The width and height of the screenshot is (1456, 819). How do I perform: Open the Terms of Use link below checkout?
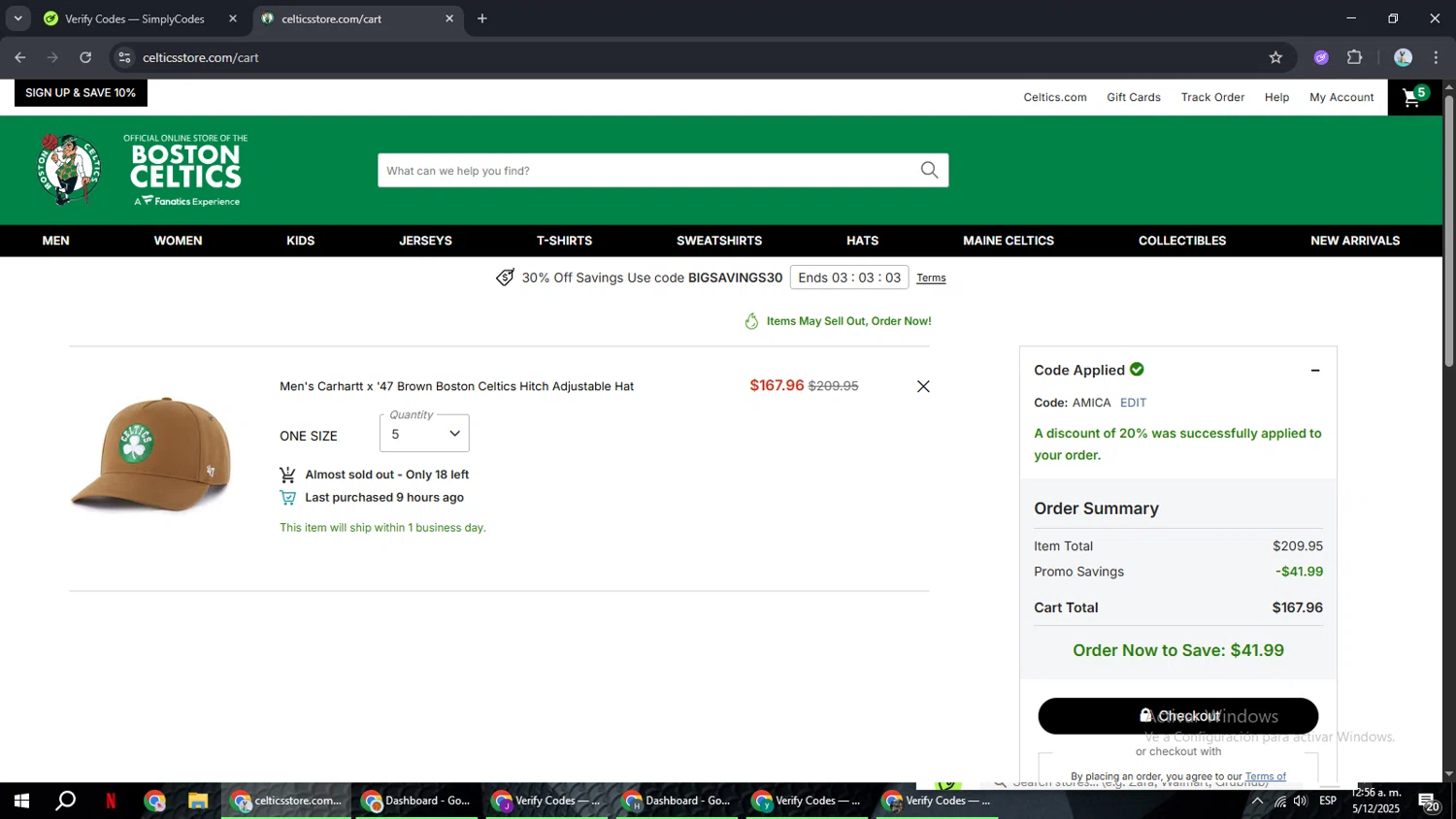pyautogui.click(x=1266, y=776)
